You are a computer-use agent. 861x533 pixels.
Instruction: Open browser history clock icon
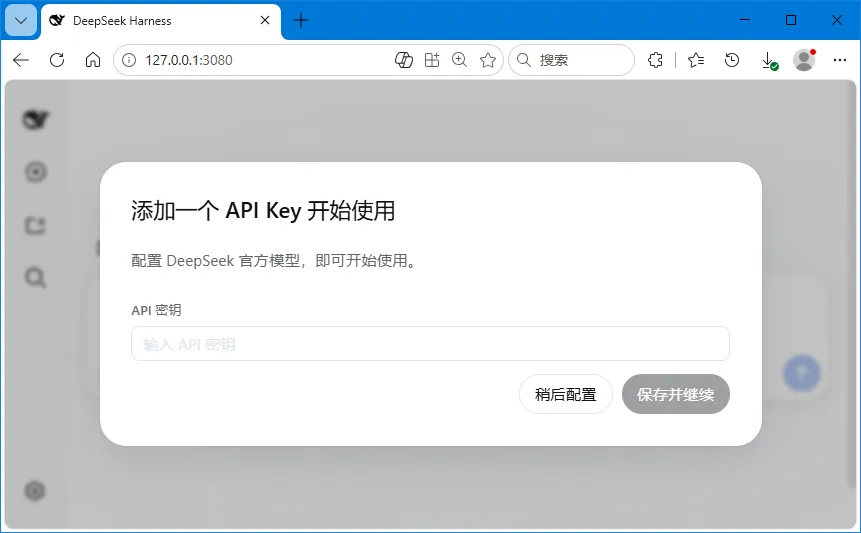click(732, 60)
